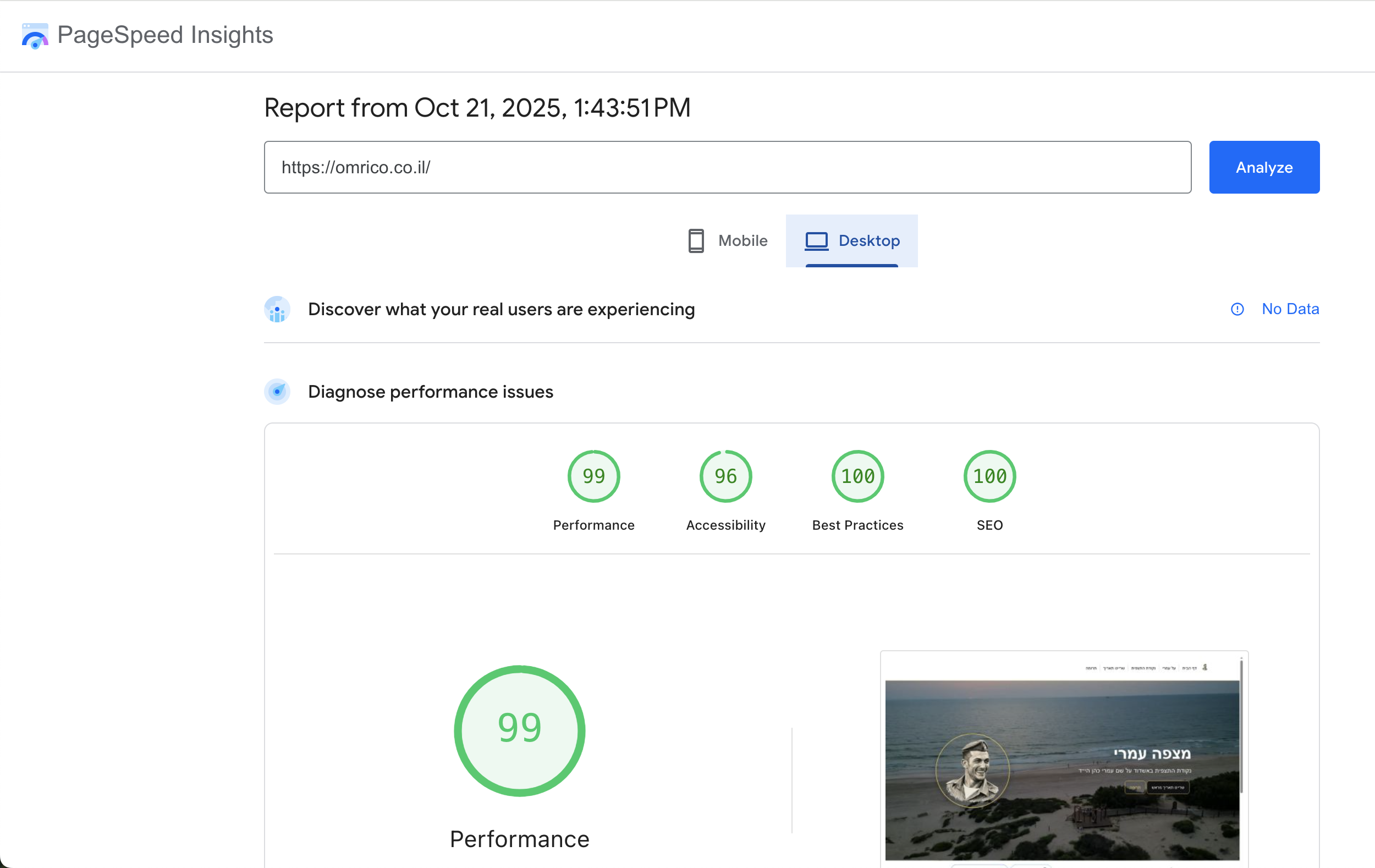Screen dimensions: 1375x868
Task: Expand the Diagnose performance issues section
Action: point(430,392)
